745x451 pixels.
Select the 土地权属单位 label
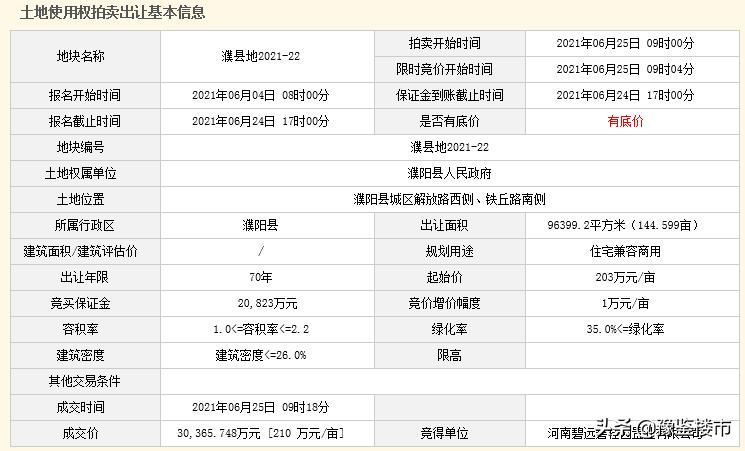tap(80, 173)
